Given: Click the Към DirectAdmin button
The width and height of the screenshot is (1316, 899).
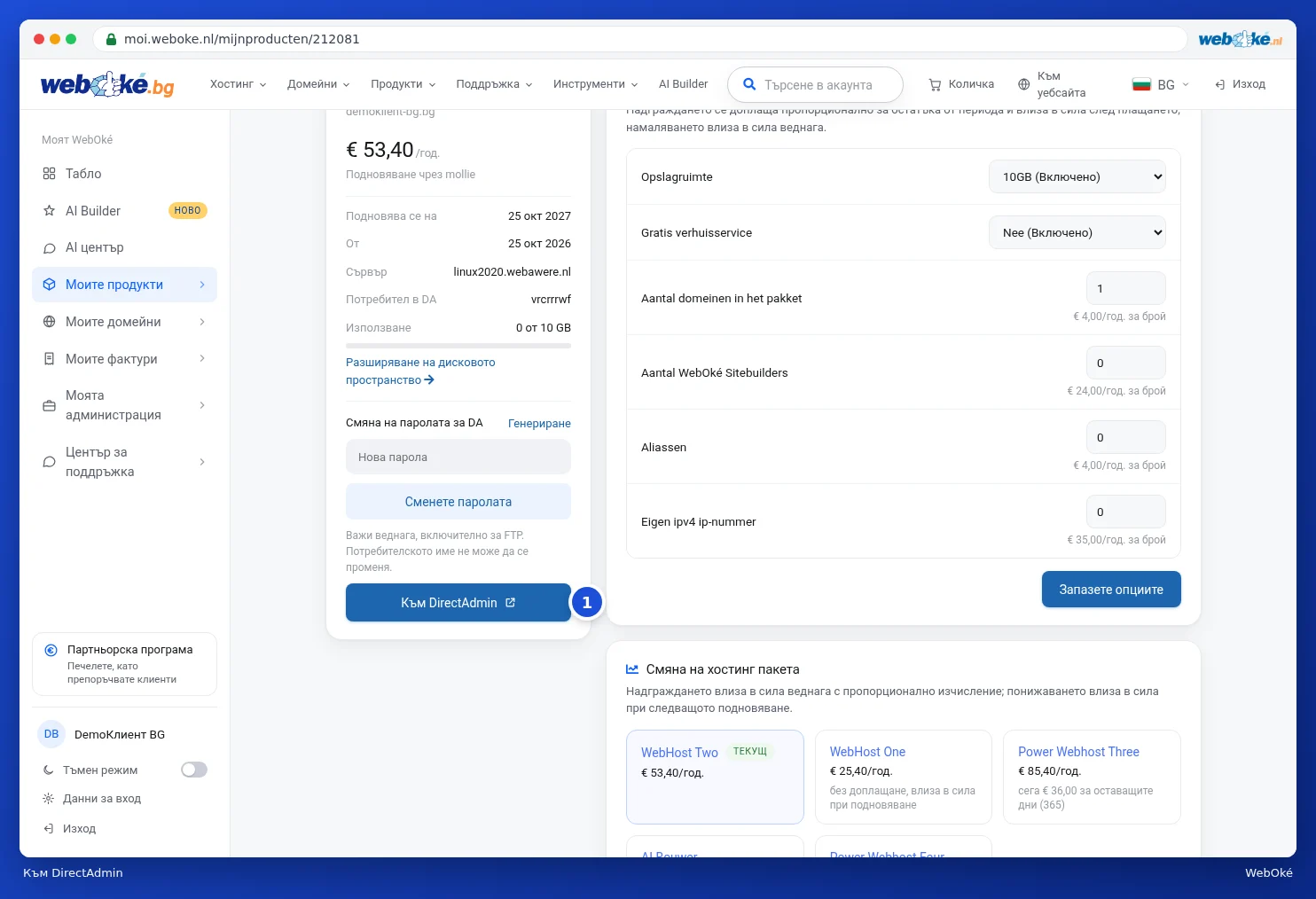Looking at the screenshot, I should (x=458, y=603).
